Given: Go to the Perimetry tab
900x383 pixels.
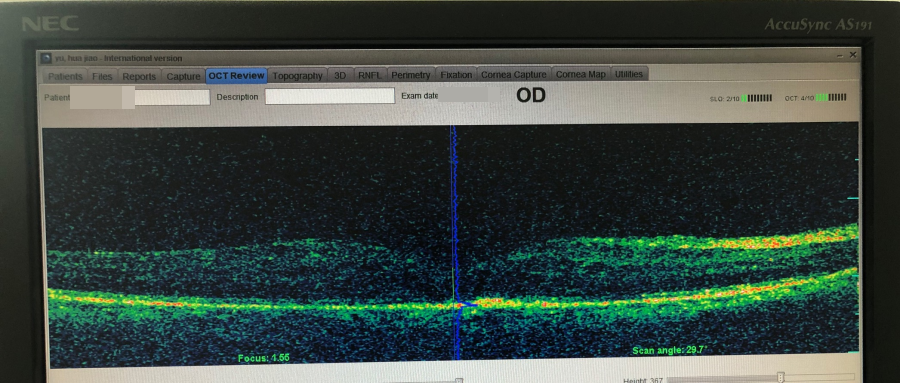Looking at the screenshot, I should point(411,75).
